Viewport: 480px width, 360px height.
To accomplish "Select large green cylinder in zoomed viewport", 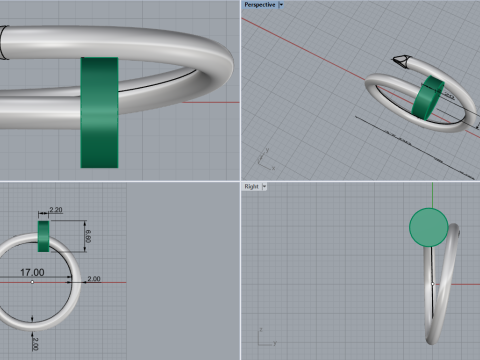I will point(99,112).
